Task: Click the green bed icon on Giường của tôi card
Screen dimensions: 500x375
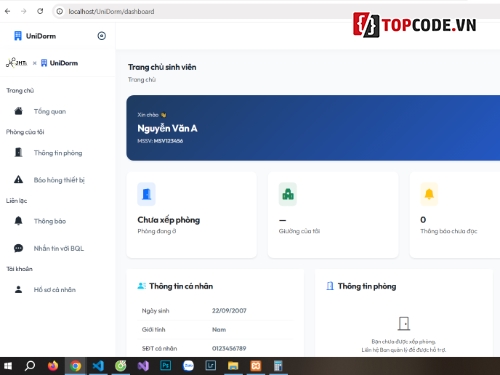Action: click(288, 194)
